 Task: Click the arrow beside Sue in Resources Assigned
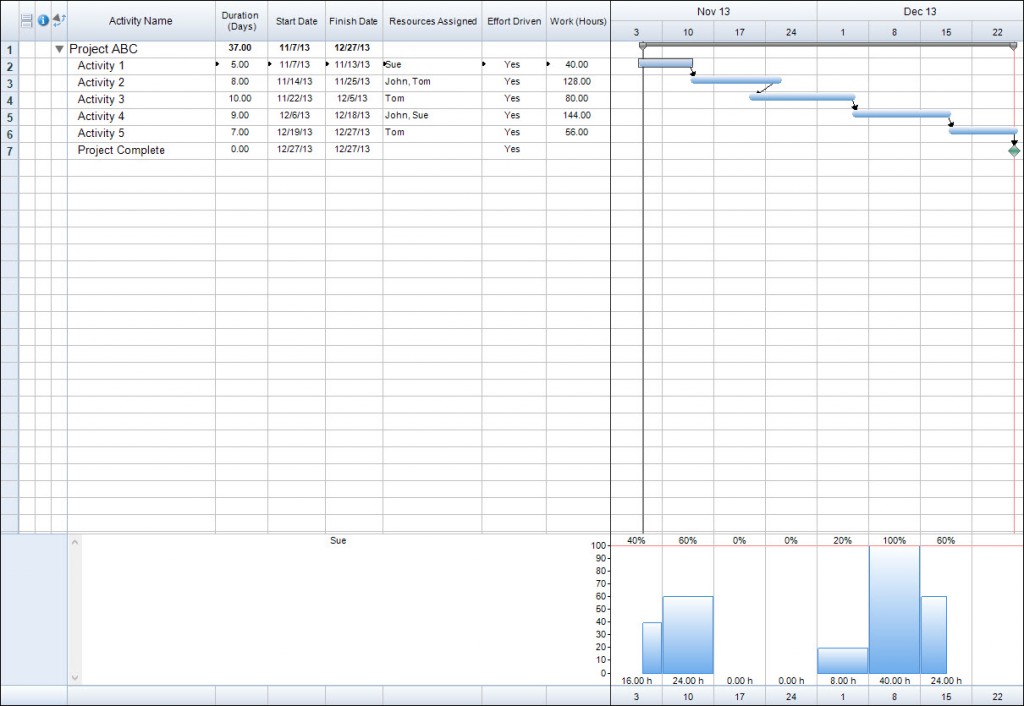(x=384, y=64)
